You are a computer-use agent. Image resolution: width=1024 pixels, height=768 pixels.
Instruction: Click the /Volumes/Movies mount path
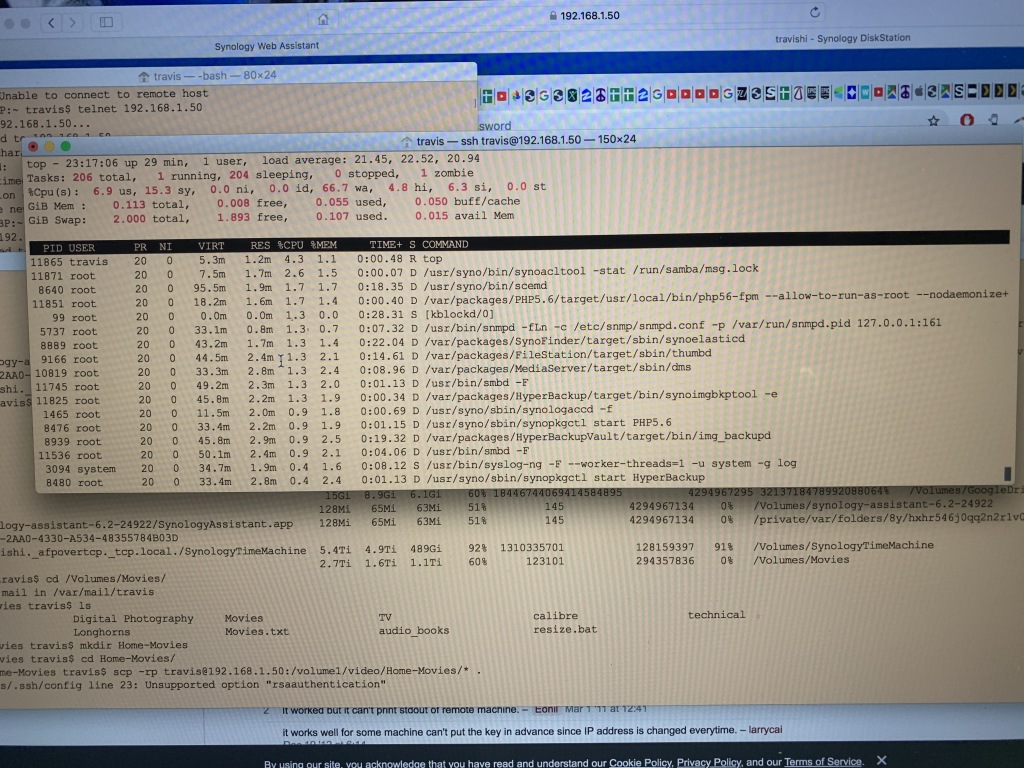pyautogui.click(x=801, y=560)
